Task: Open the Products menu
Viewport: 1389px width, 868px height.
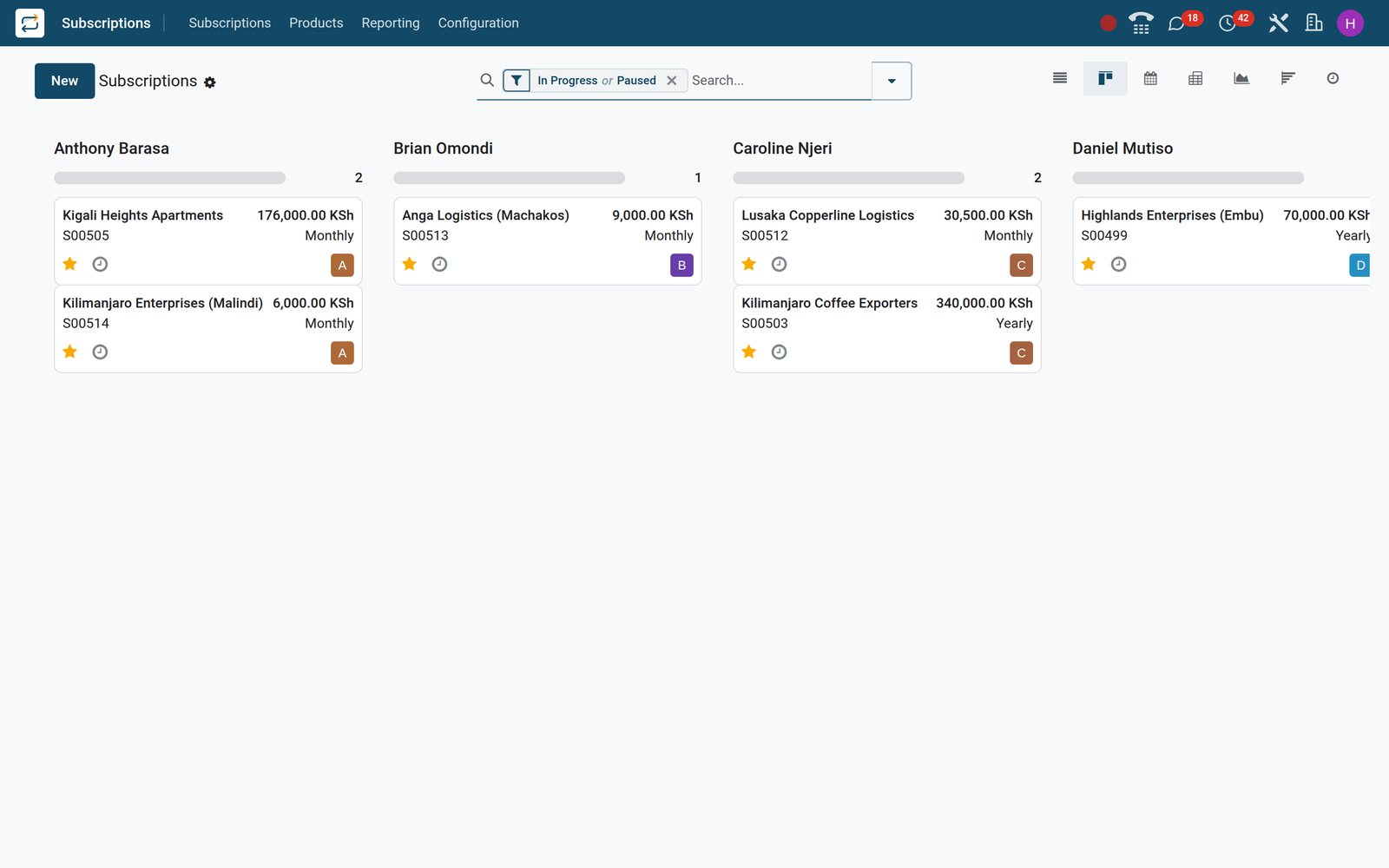Action: tap(316, 23)
